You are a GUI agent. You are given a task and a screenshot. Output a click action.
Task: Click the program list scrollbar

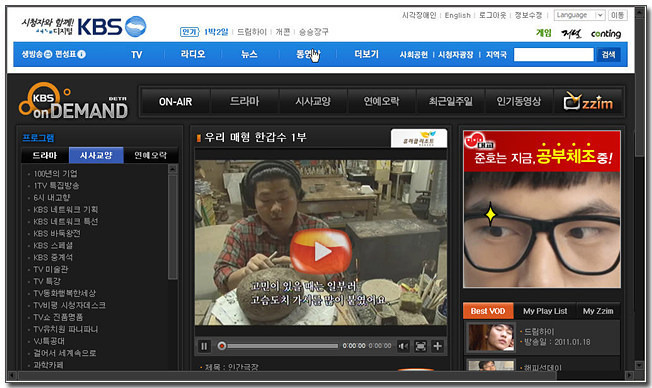[173, 227]
